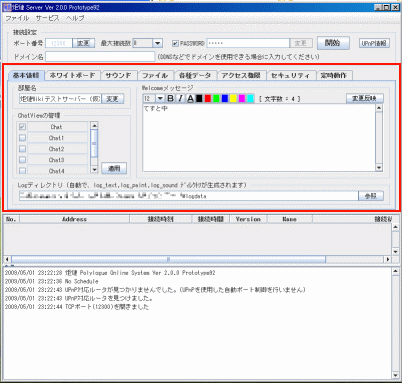The height and width of the screenshot is (383, 402).
Task: Click into the ドメイン名 input field
Action: (100, 57)
